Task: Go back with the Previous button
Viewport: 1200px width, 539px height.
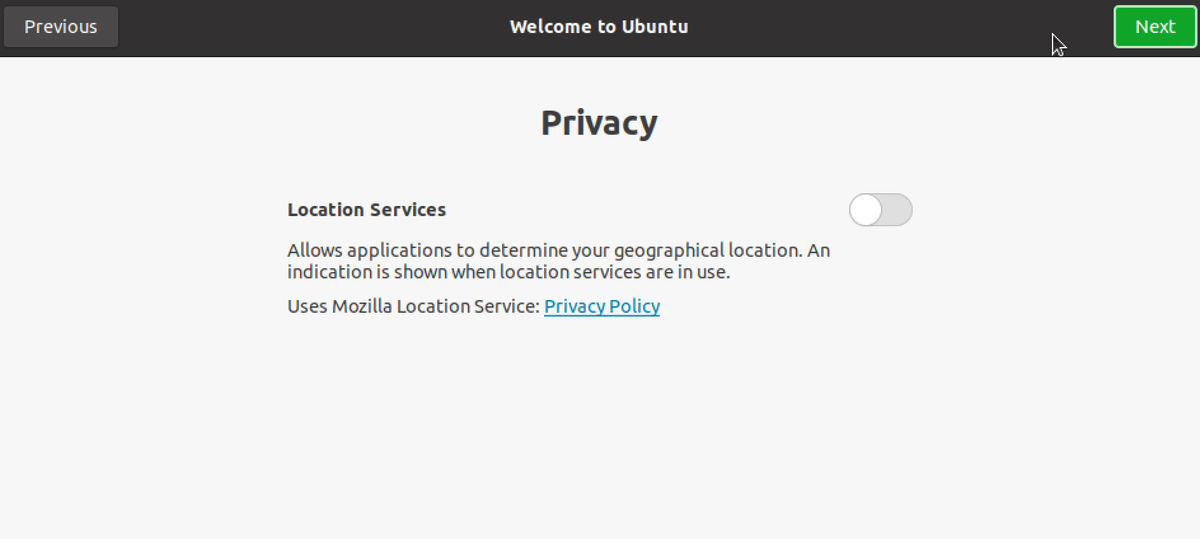Action: click(x=61, y=27)
